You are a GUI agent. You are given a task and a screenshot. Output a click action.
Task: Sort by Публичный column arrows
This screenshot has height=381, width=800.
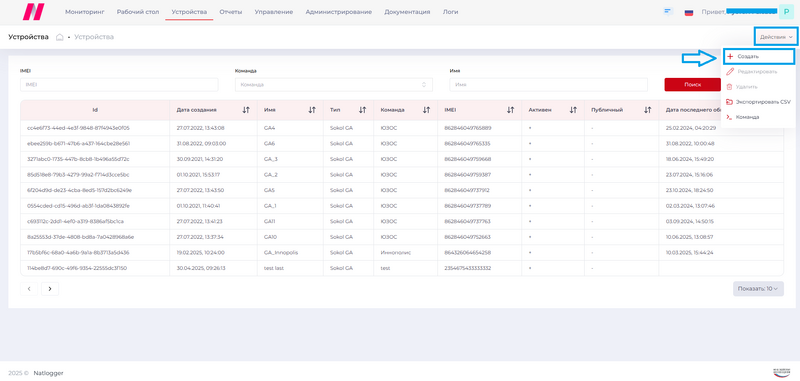click(x=647, y=110)
